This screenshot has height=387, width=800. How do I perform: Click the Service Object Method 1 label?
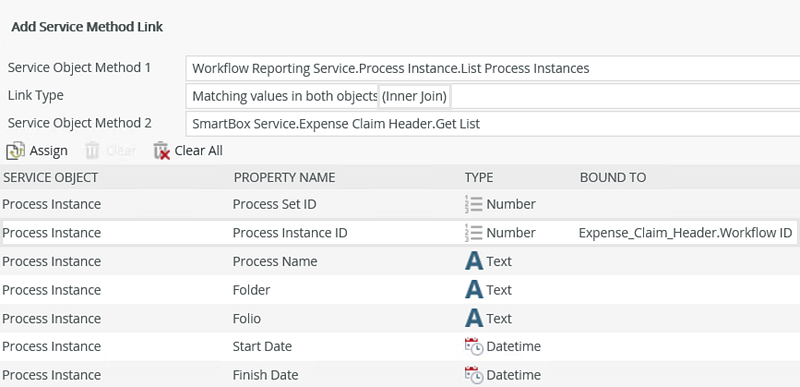click(80, 68)
